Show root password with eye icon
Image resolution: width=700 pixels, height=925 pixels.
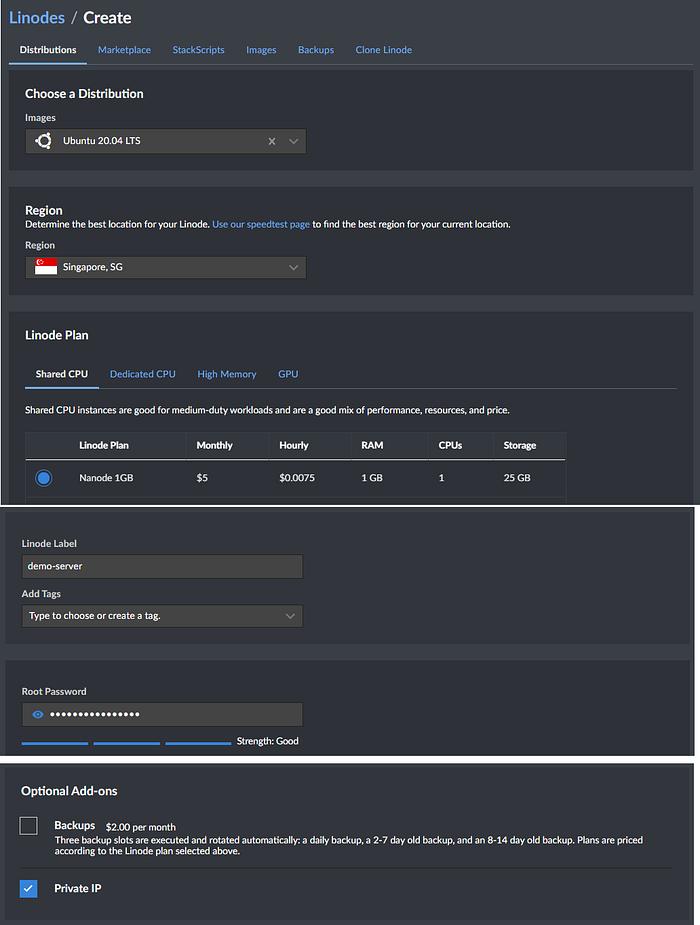(x=38, y=714)
